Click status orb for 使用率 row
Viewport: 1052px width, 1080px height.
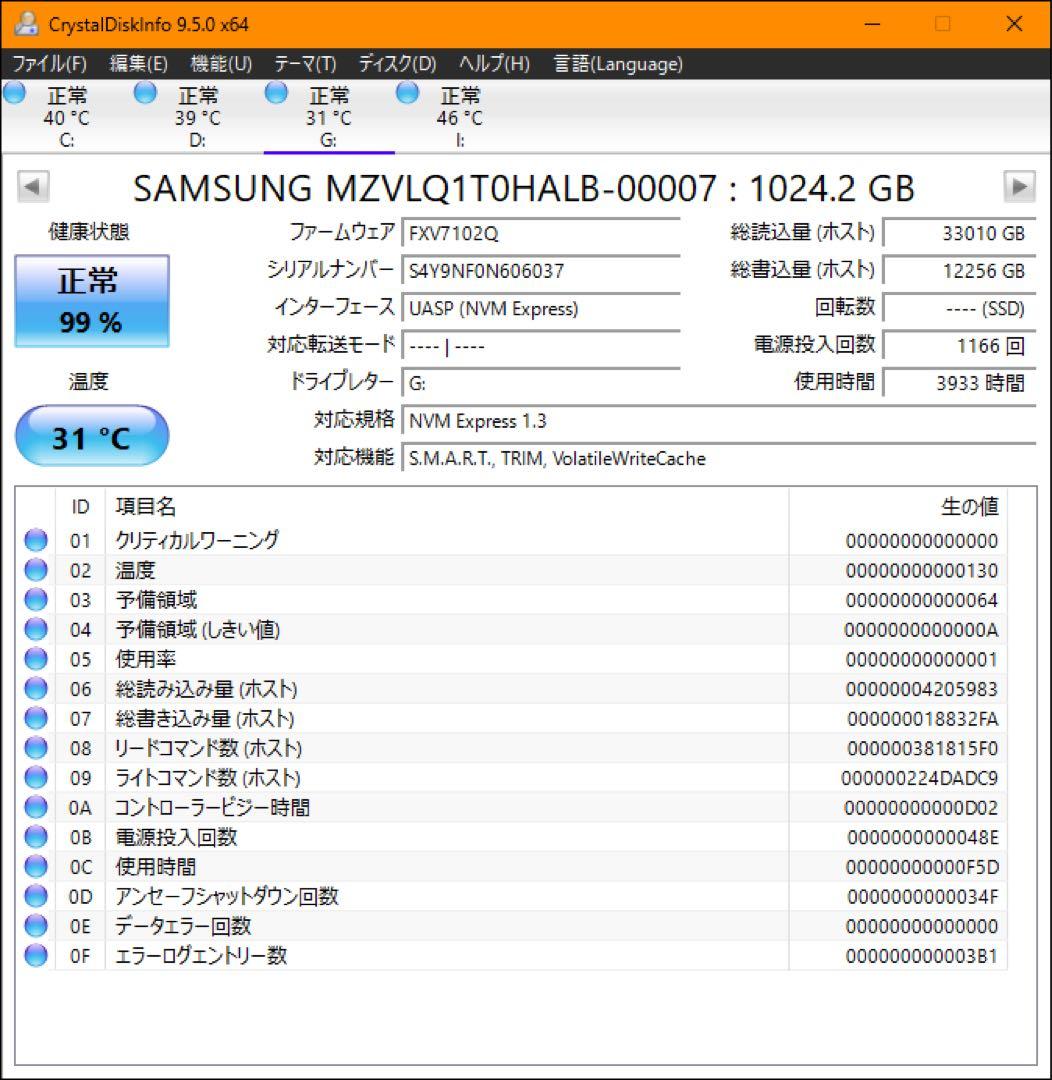[x=36, y=659]
